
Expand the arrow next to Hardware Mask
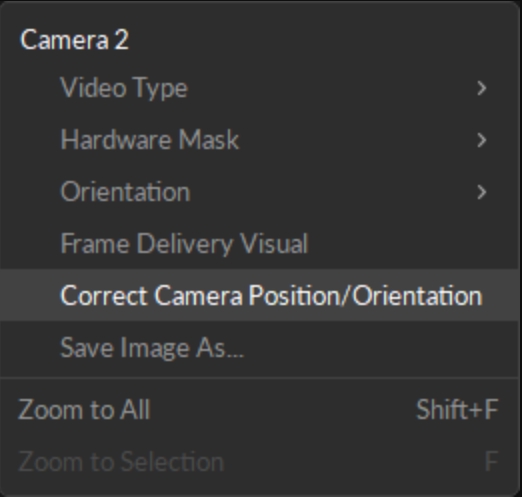[x=482, y=140]
